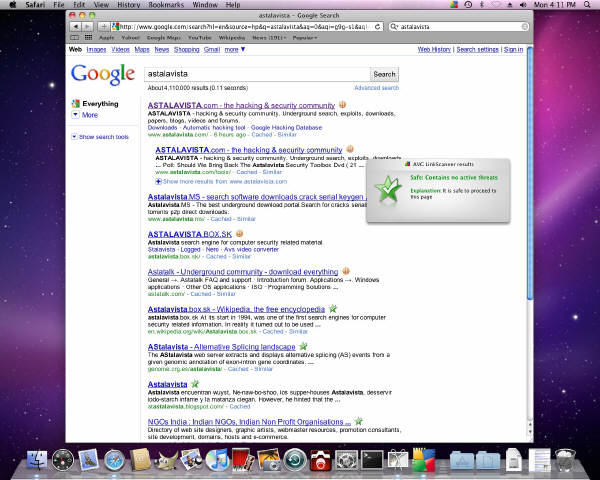Open Top Sites grid icon
This screenshot has height=480, width=600.
88,38
